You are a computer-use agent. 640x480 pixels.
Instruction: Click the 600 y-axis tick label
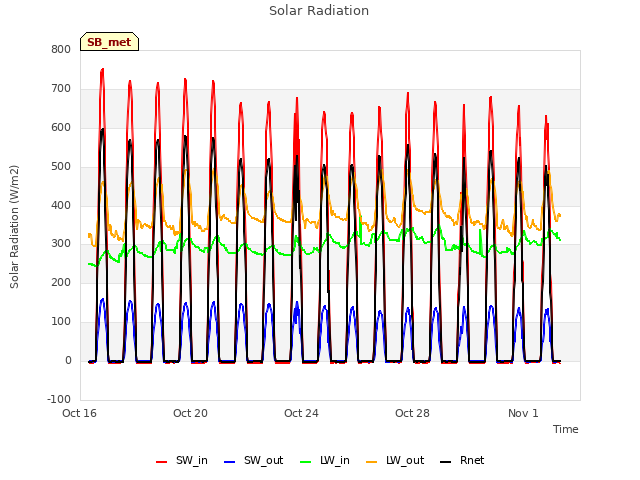click(x=61, y=128)
